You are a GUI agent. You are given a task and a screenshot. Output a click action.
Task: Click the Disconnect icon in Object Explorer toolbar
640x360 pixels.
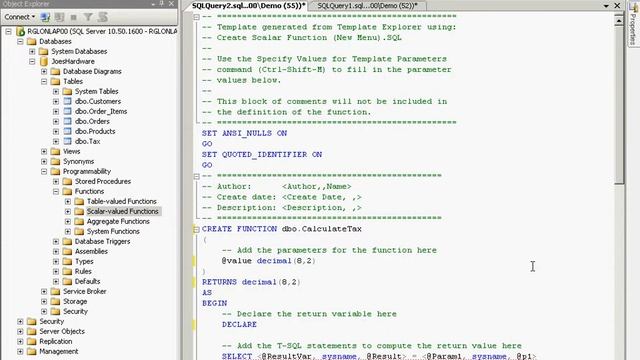[60, 17]
